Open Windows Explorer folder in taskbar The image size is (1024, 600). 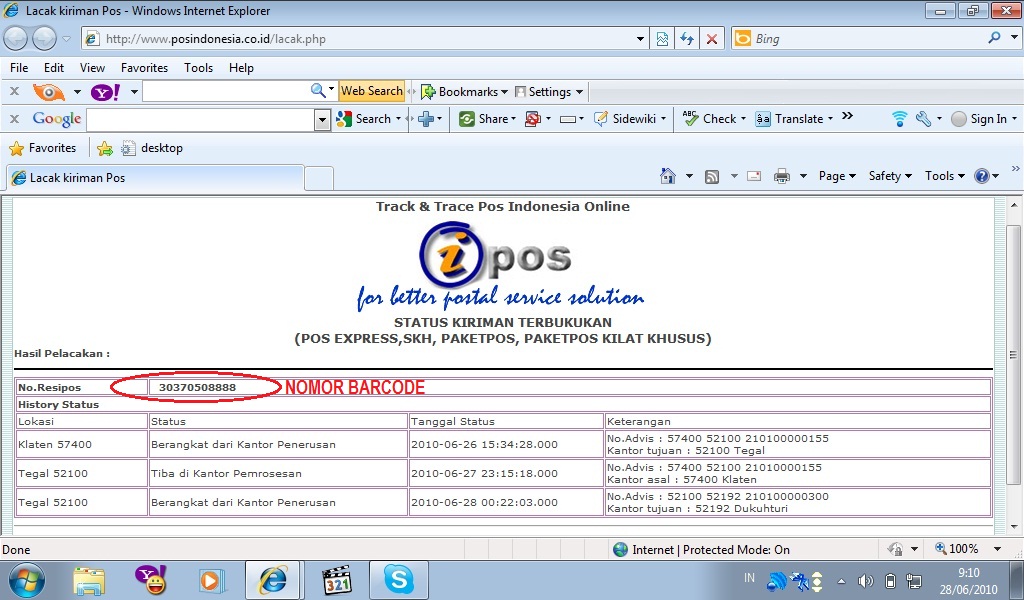[89, 580]
